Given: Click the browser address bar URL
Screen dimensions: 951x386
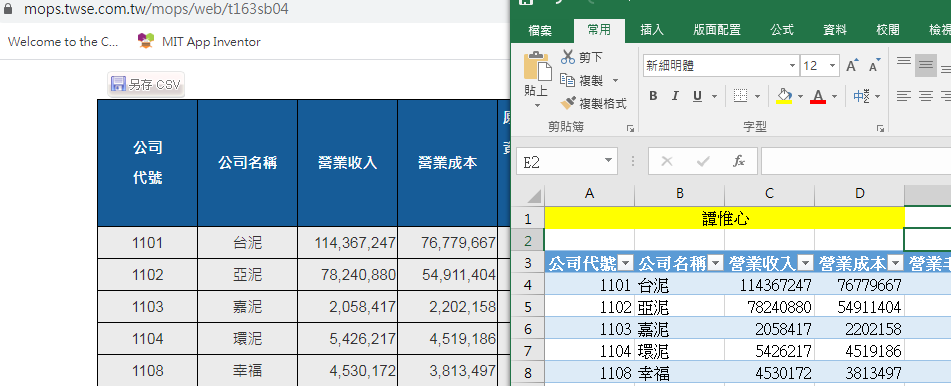Looking at the screenshot, I should click(156, 9).
